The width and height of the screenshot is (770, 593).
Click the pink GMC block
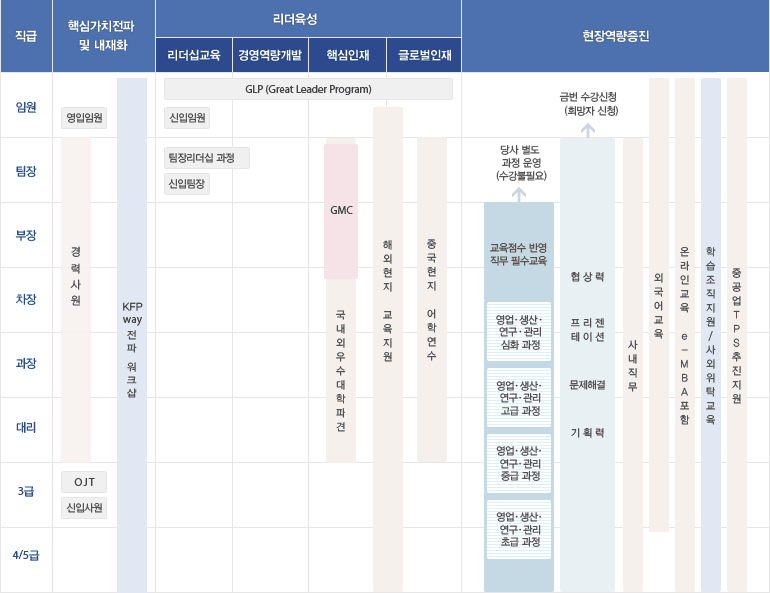341,211
